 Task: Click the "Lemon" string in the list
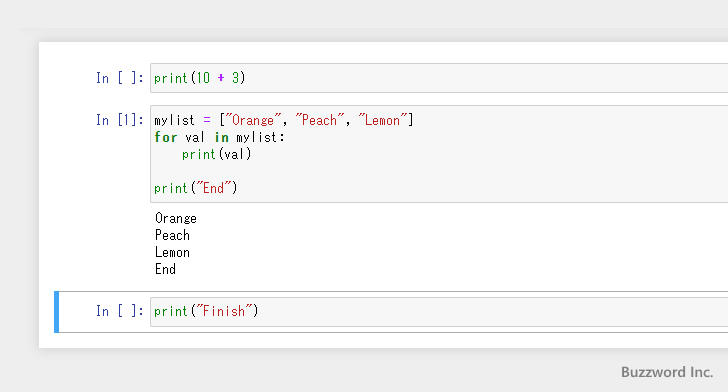383,120
